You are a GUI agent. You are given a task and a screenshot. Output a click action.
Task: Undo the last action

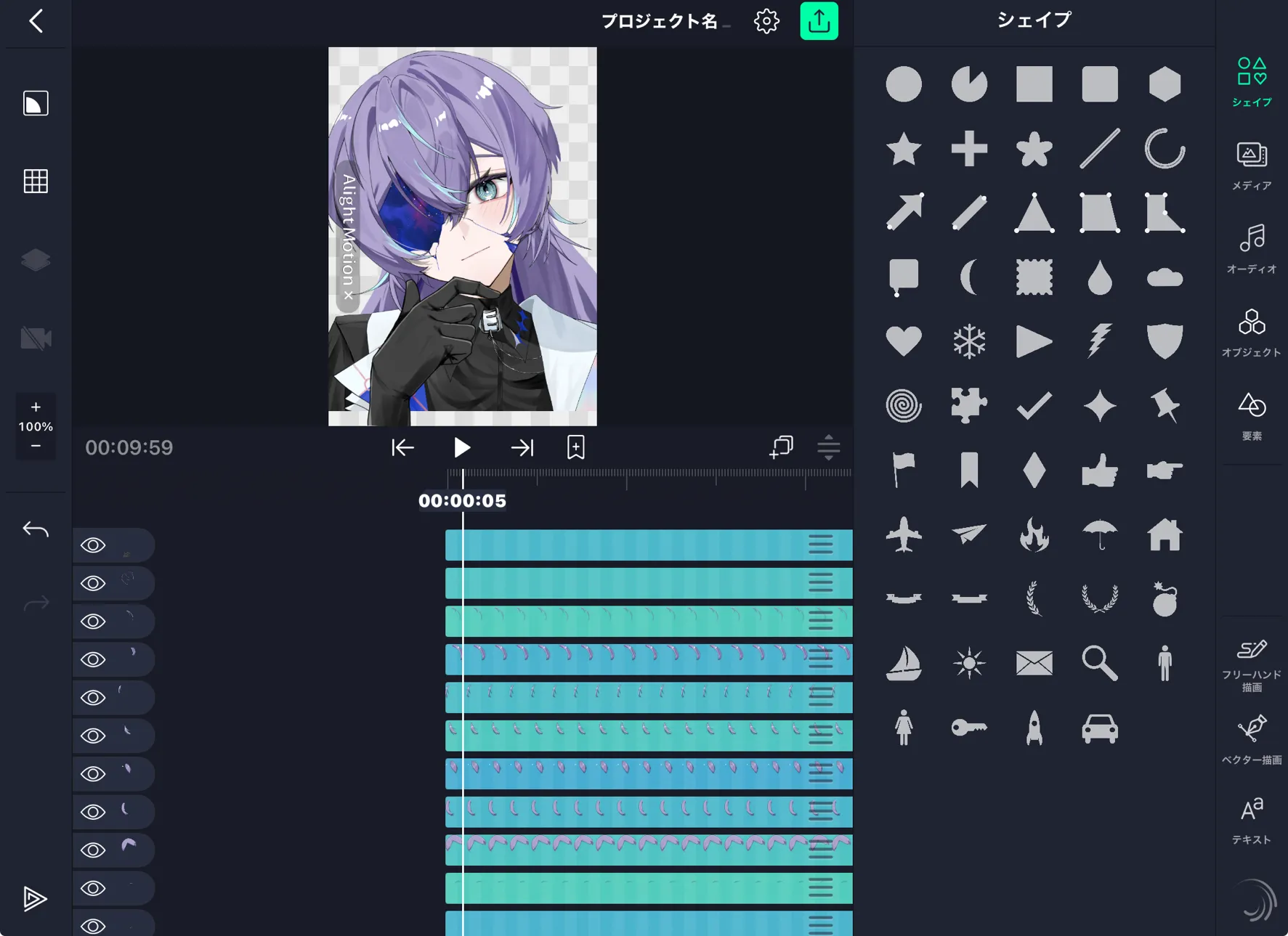point(36,529)
